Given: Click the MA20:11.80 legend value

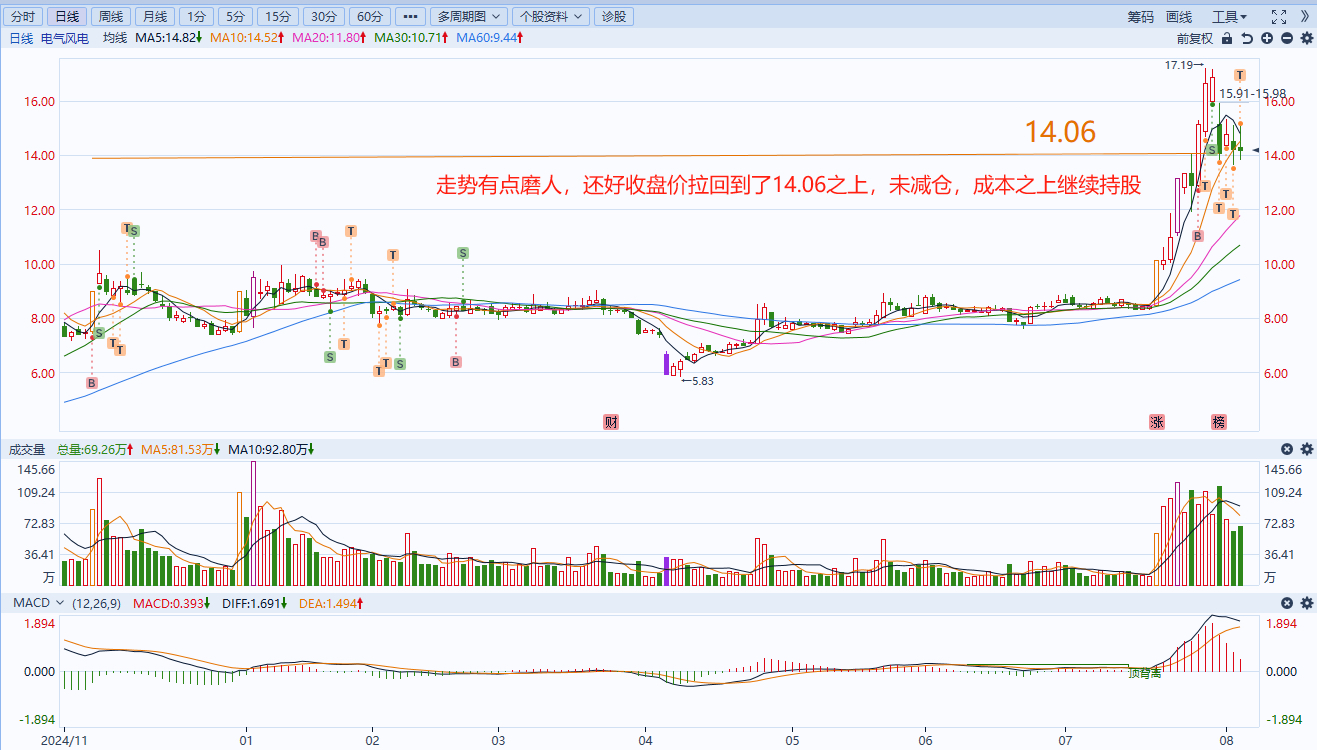Looking at the screenshot, I should tap(329, 38).
